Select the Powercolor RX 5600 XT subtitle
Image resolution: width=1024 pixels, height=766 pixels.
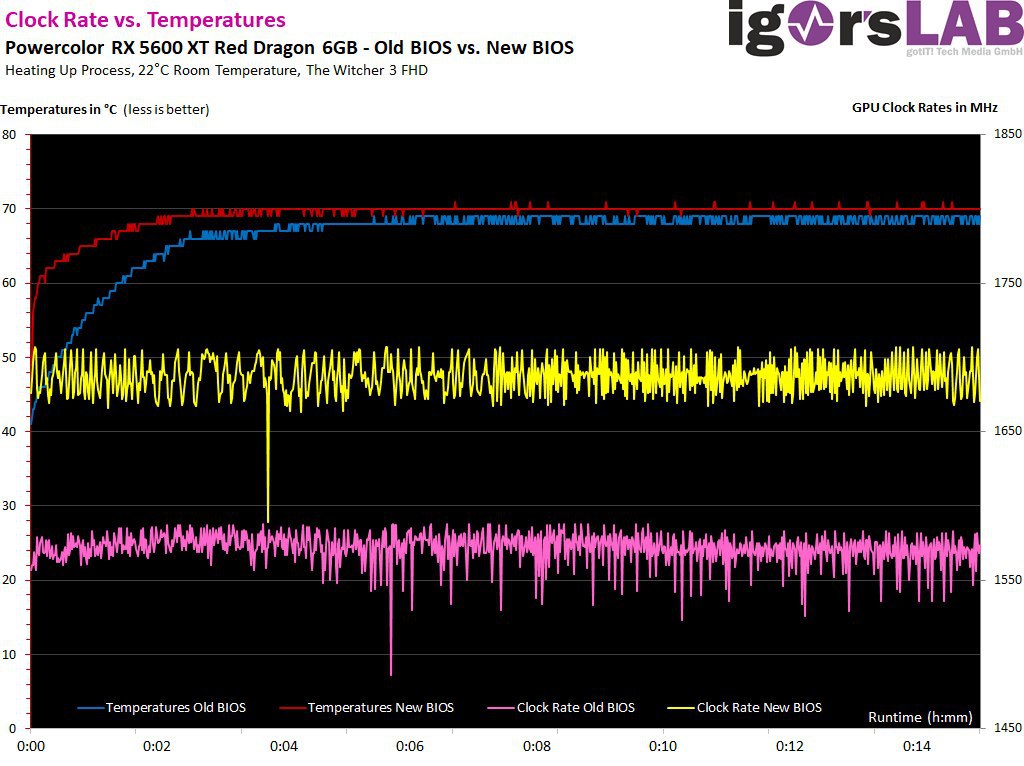point(289,48)
